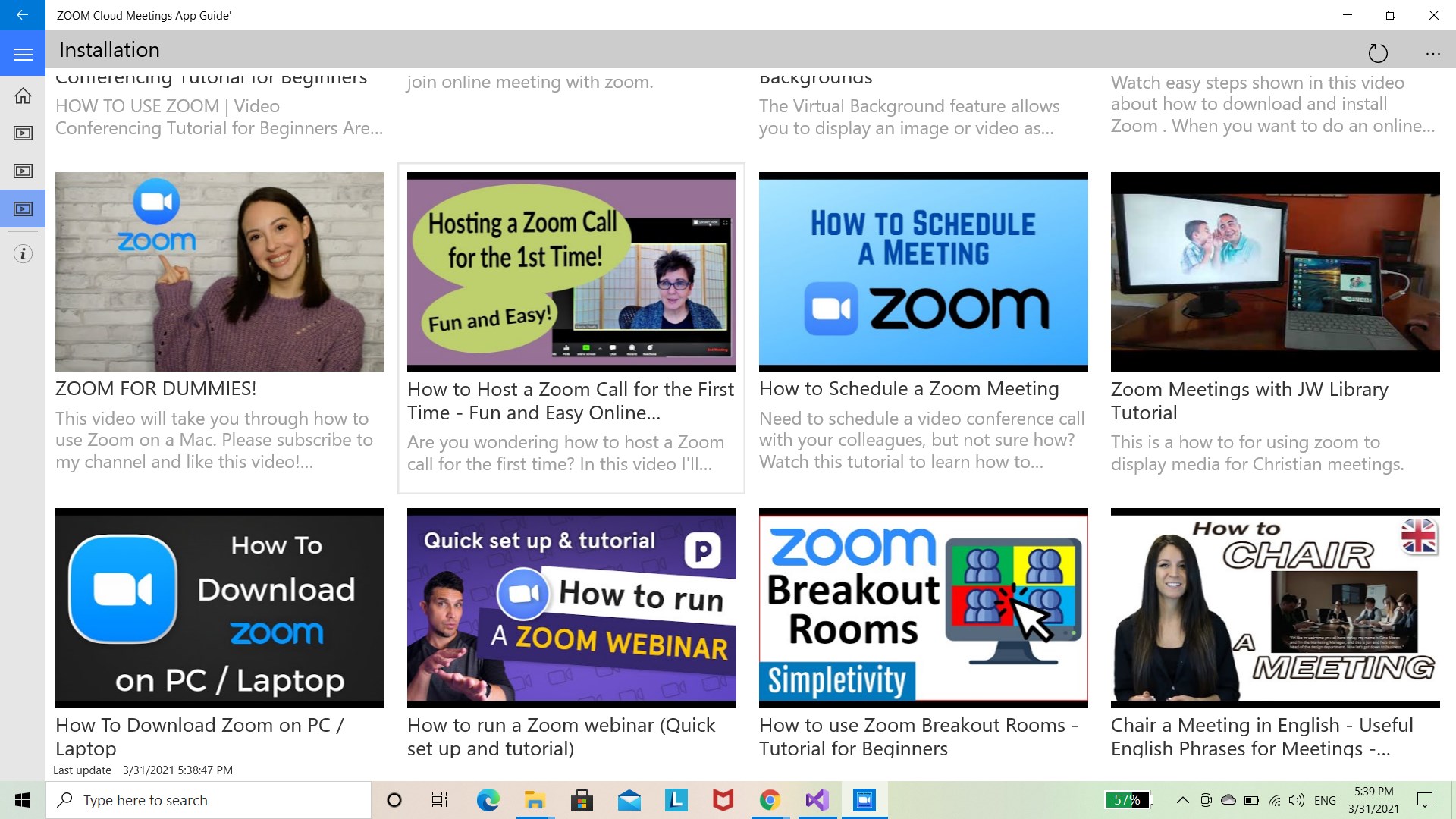Open the info about icon in sidebar
Viewport: 1456px width, 819px height.
click(x=23, y=254)
